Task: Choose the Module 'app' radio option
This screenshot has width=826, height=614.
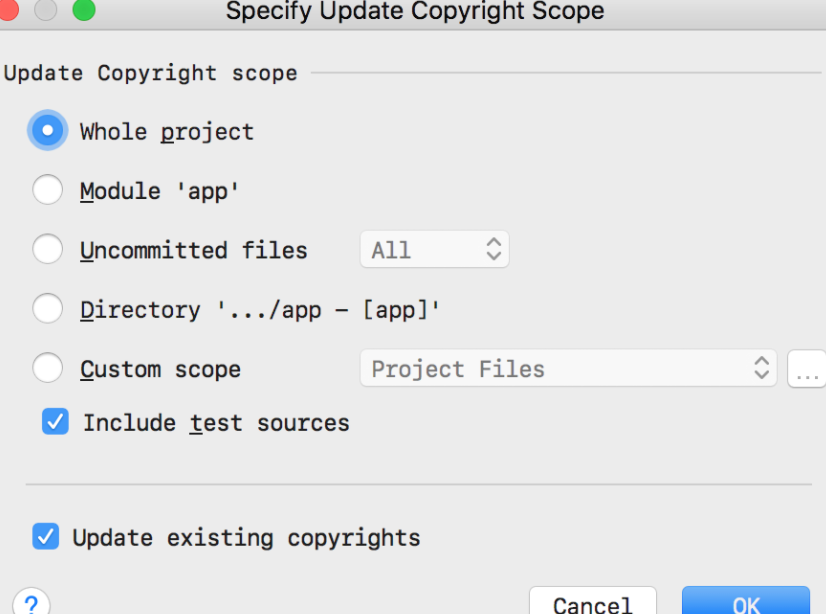Action: coord(47,190)
